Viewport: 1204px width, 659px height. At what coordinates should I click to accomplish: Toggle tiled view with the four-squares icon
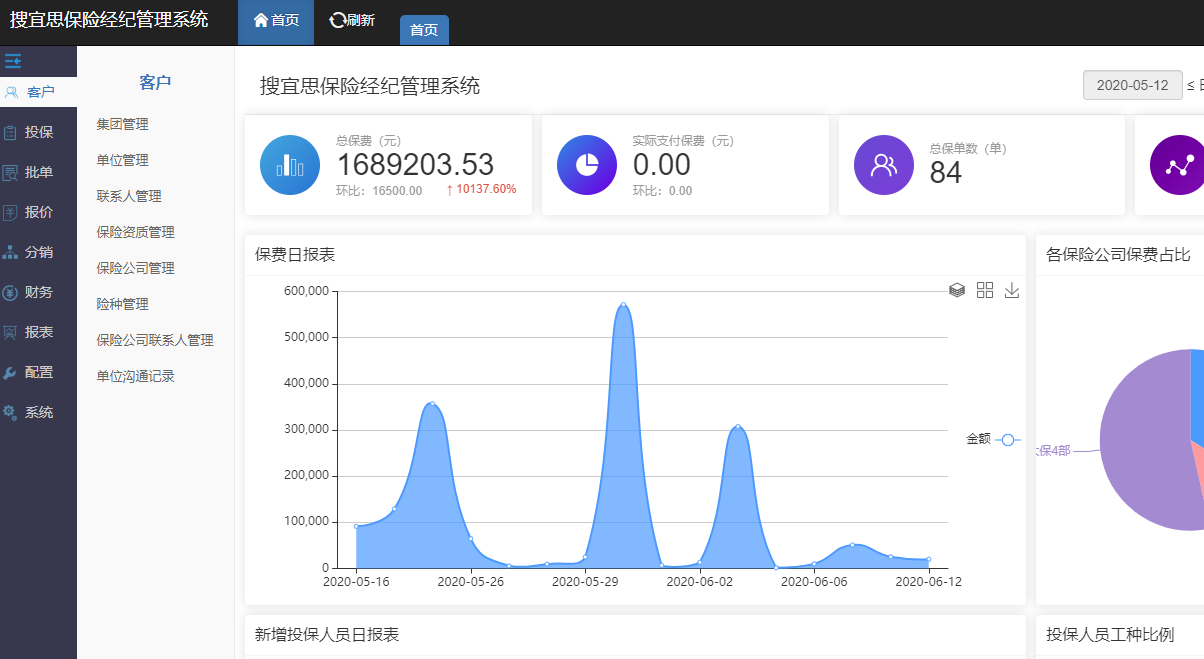[x=985, y=290]
